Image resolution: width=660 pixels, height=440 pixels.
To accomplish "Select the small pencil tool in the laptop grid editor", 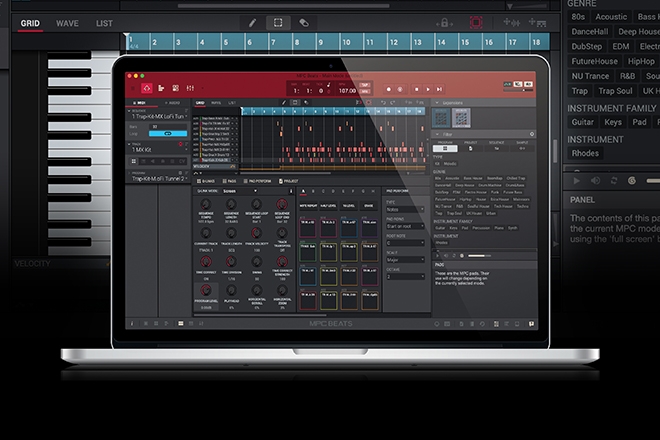I will (x=284, y=102).
